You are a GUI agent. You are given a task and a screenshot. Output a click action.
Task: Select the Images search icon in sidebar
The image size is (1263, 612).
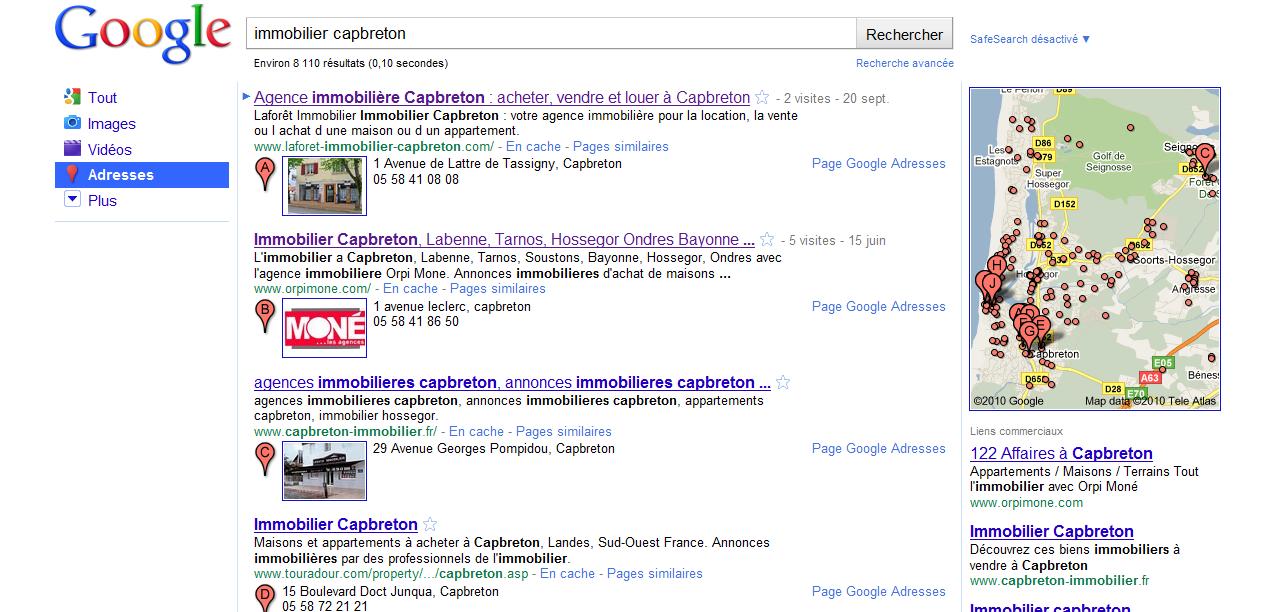72,123
